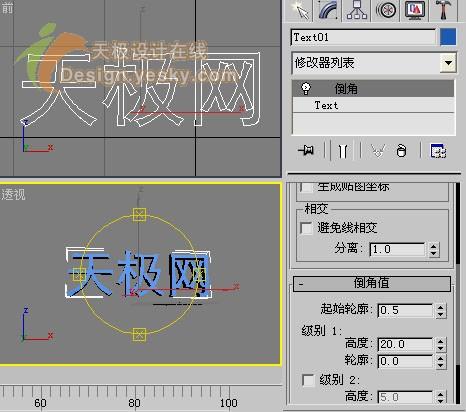This screenshot has width=466, height=412.
Task: Click the 级别 2 高度 field 5.0
Action: [x=405, y=397]
